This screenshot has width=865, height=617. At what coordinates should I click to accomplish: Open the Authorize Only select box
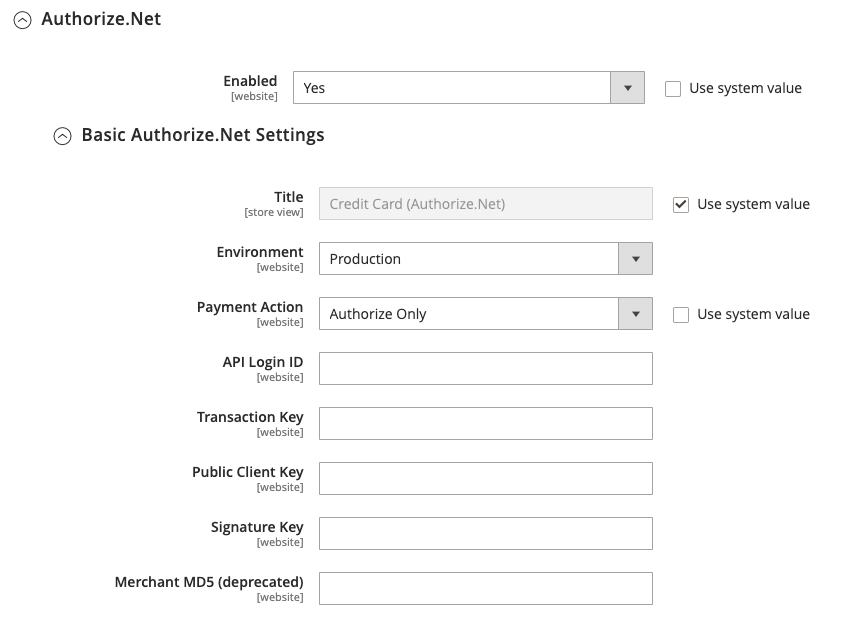point(485,314)
